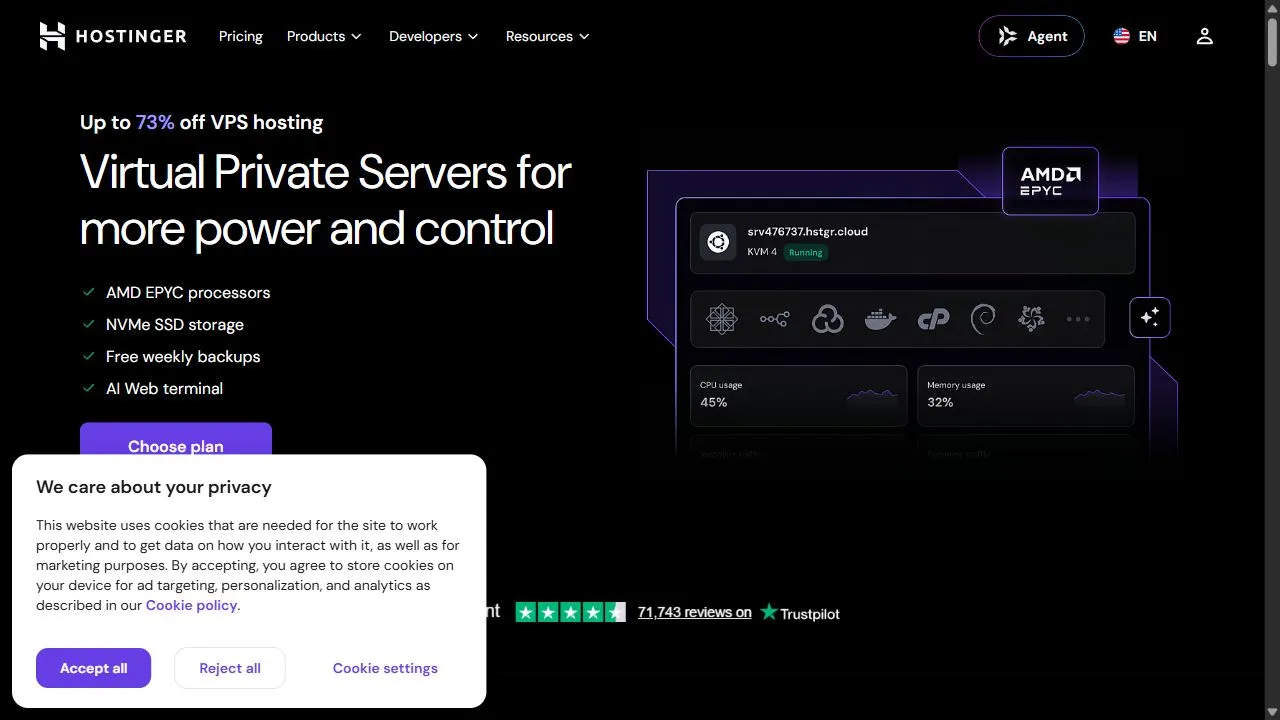Click the 'Free weekly backups' feature
The height and width of the screenshot is (720, 1280).
(183, 357)
